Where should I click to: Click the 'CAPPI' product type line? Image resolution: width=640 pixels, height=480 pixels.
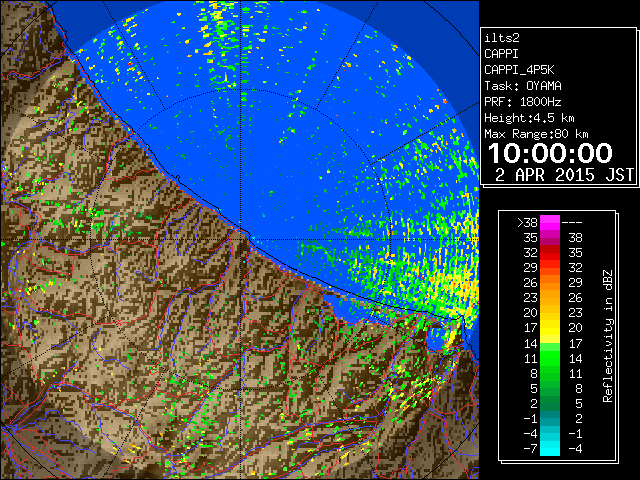pos(502,54)
